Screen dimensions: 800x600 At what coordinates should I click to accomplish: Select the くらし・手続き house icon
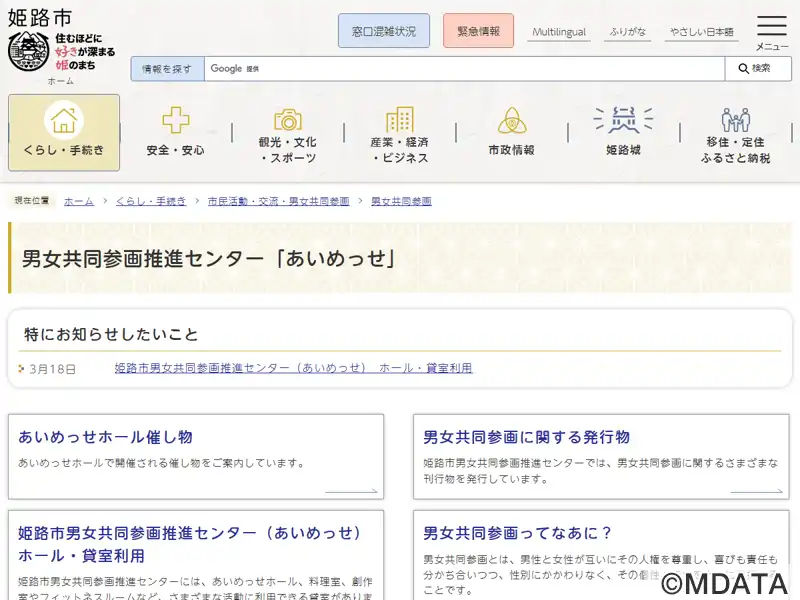pyautogui.click(x=64, y=121)
